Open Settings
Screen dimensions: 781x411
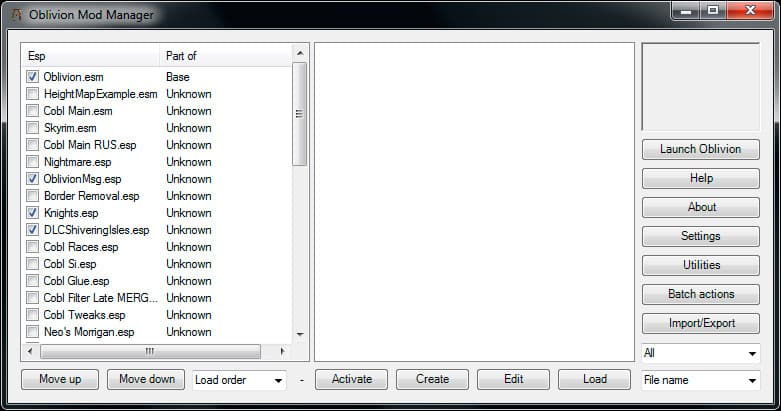(701, 236)
